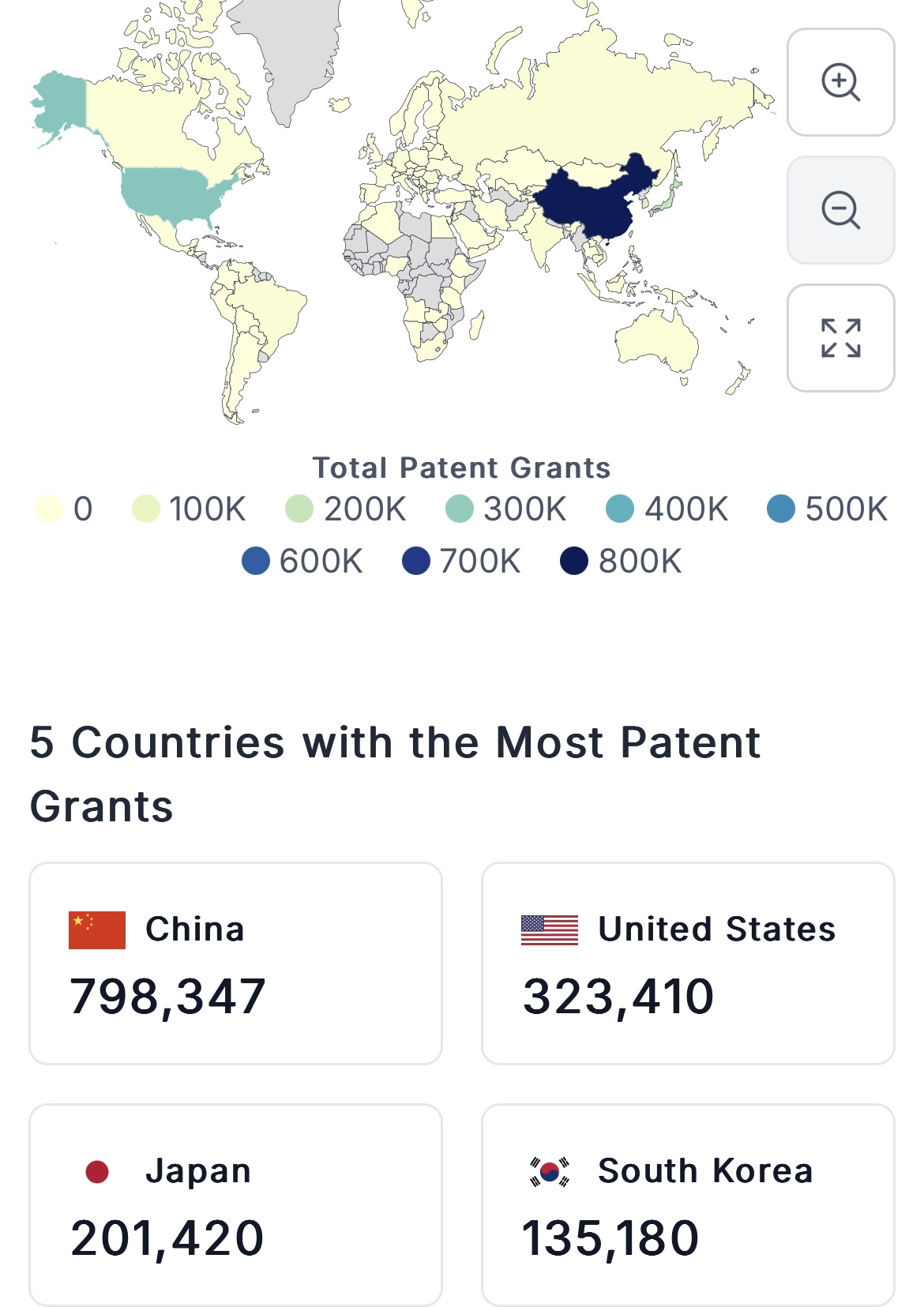Click the United States flag icon

(549, 930)
